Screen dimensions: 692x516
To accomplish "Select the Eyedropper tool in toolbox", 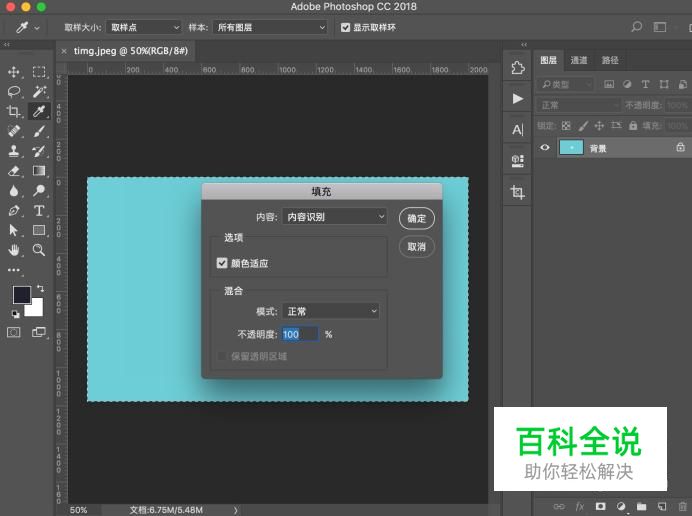I will pyautogui.click(x=39, y=111).
